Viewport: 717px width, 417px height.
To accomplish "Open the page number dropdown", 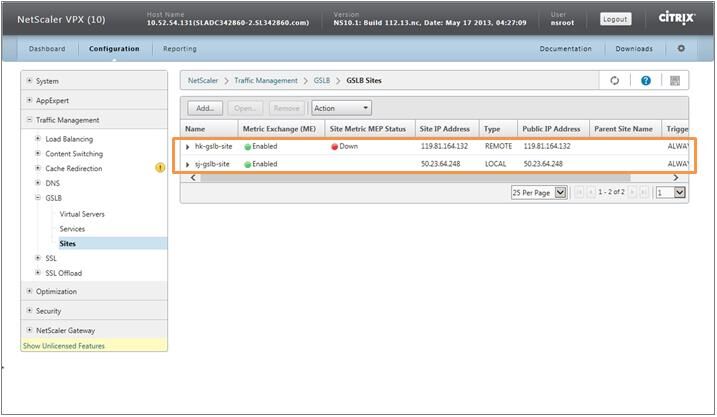I will (x=670, y=192).
